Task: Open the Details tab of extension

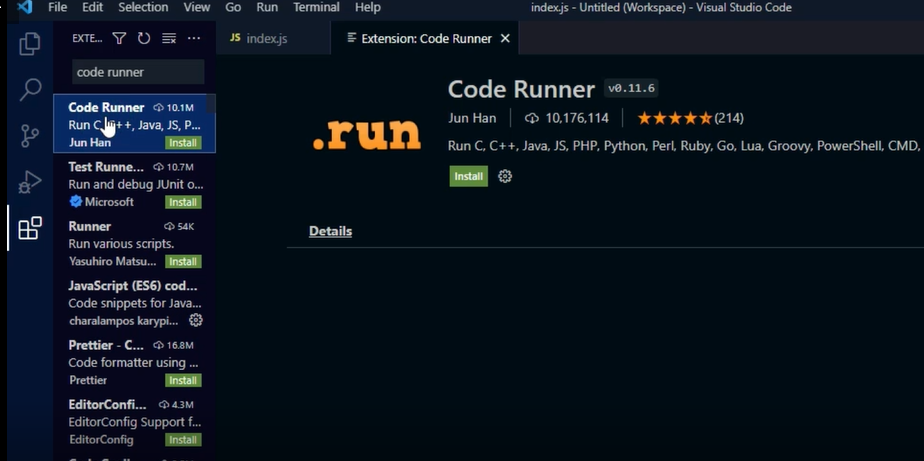Action: click(x=331, y=231)
